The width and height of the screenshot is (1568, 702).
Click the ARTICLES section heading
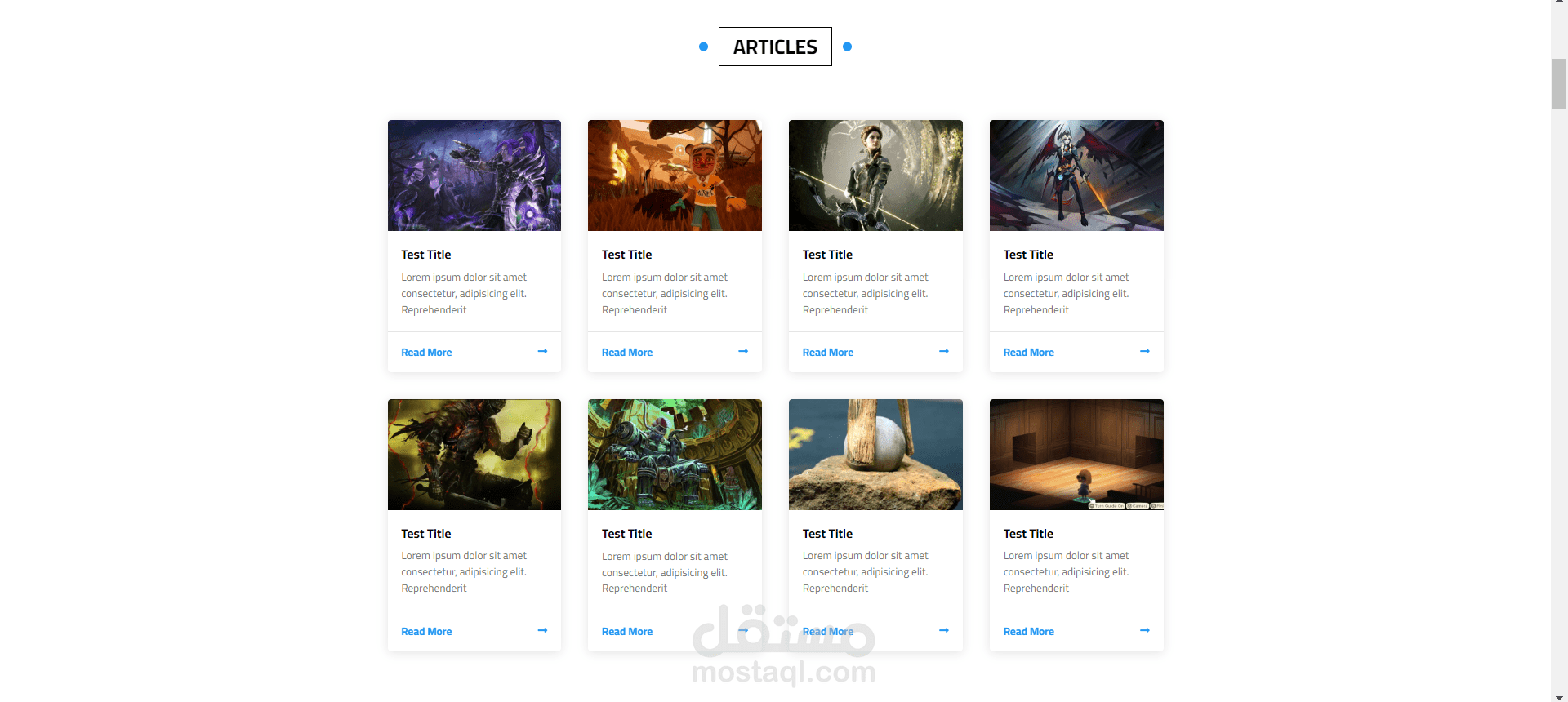[x=775, y=47]
